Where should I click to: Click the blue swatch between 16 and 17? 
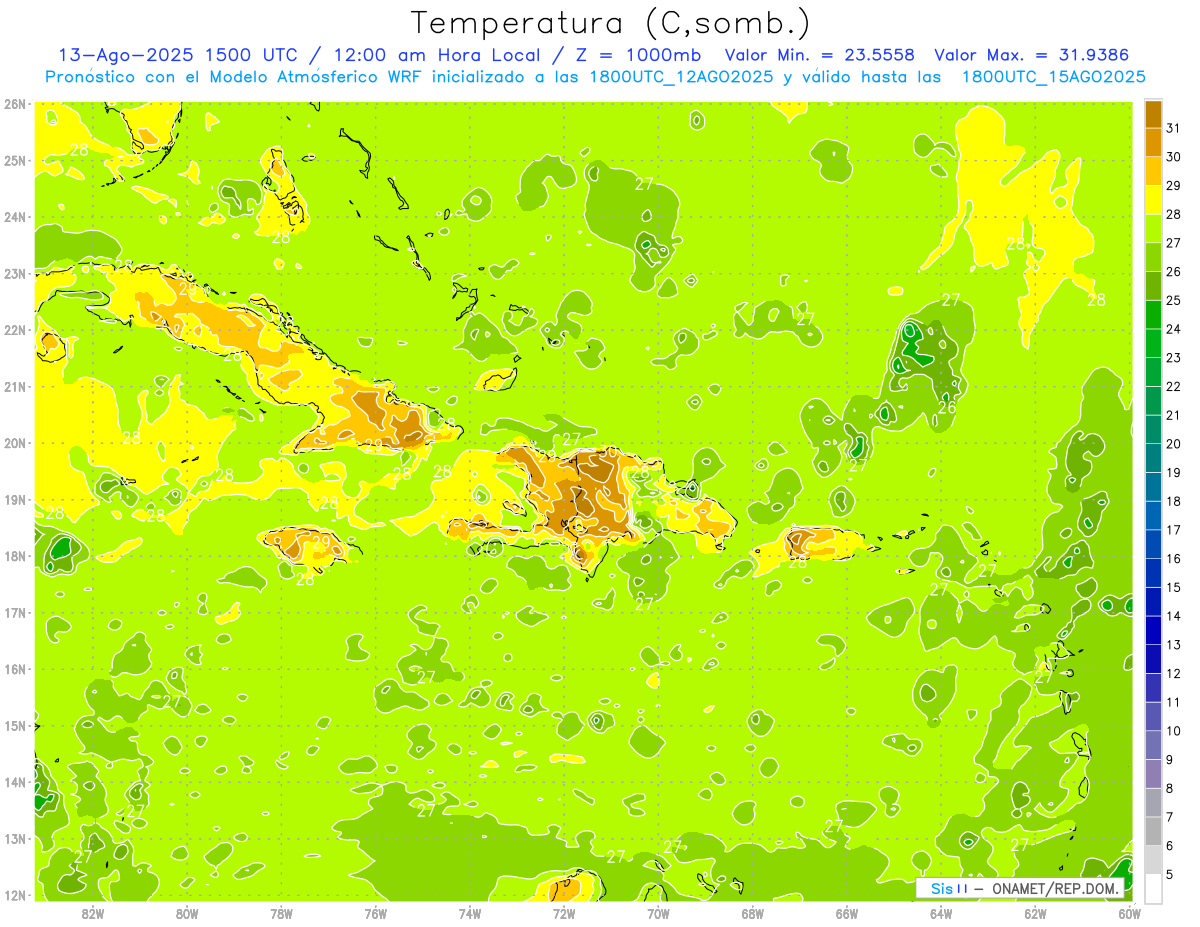1153,544
